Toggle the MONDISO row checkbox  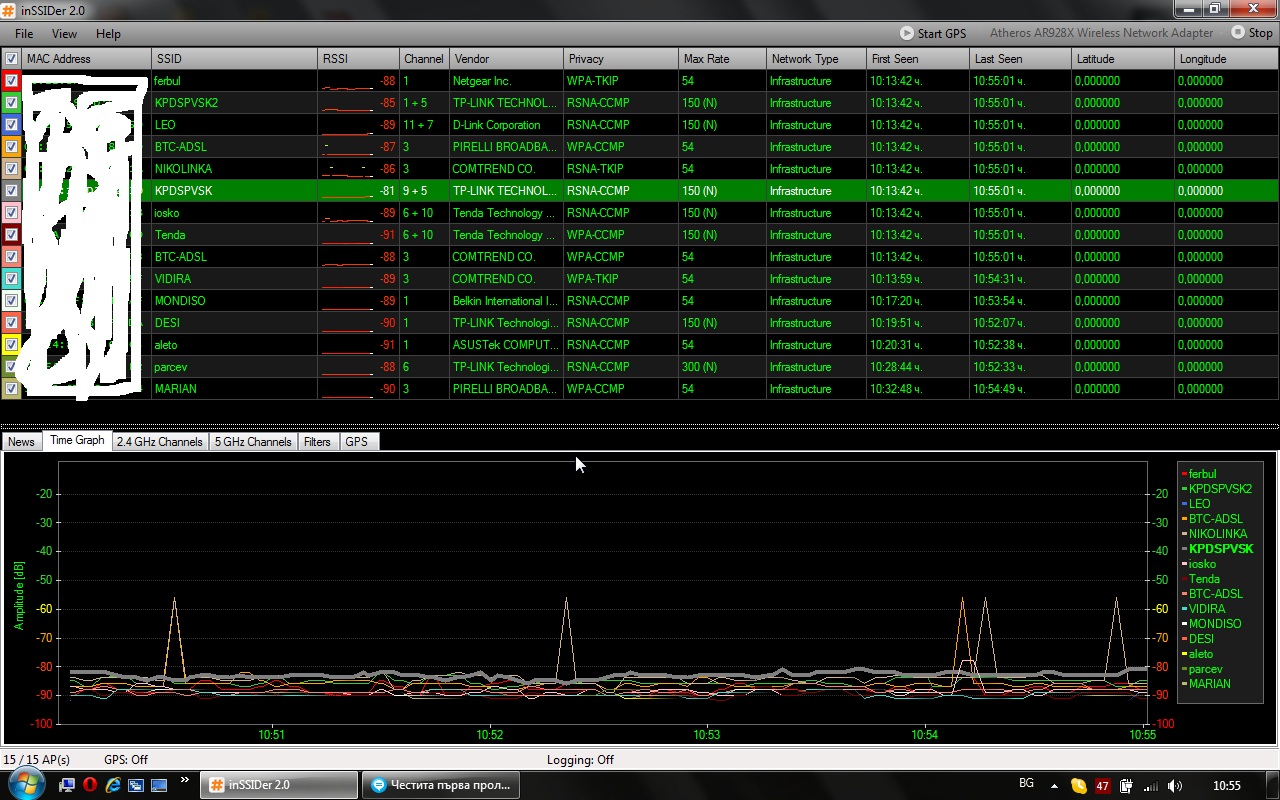[x=11, y=301]
